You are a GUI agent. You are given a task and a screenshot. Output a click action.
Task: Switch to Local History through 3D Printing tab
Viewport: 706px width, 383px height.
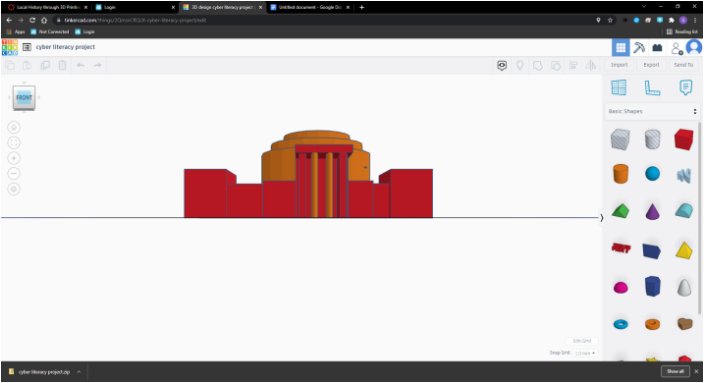point(47,7)
